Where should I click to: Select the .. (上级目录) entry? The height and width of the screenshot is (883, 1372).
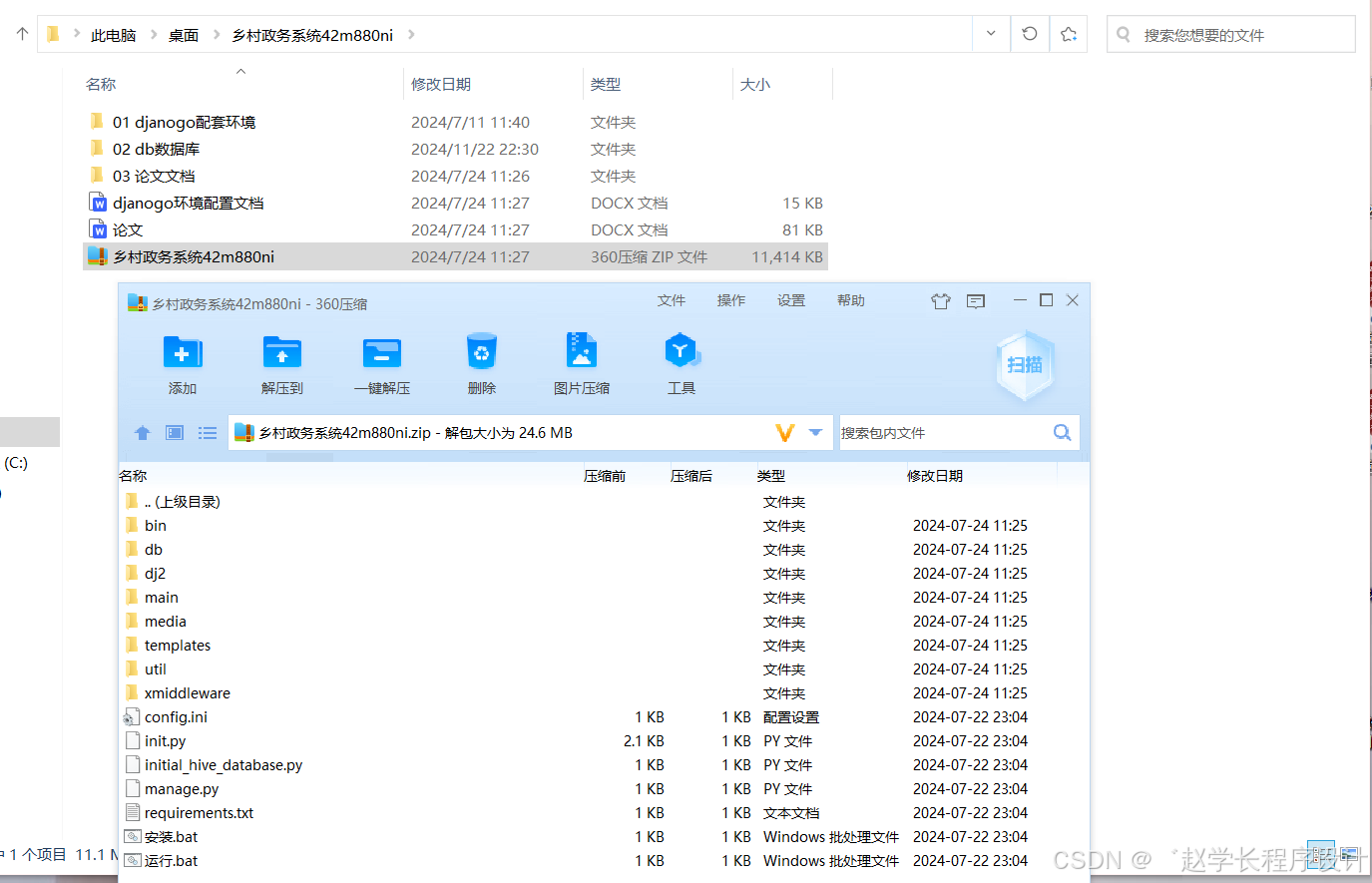click(x=182, y=502)
